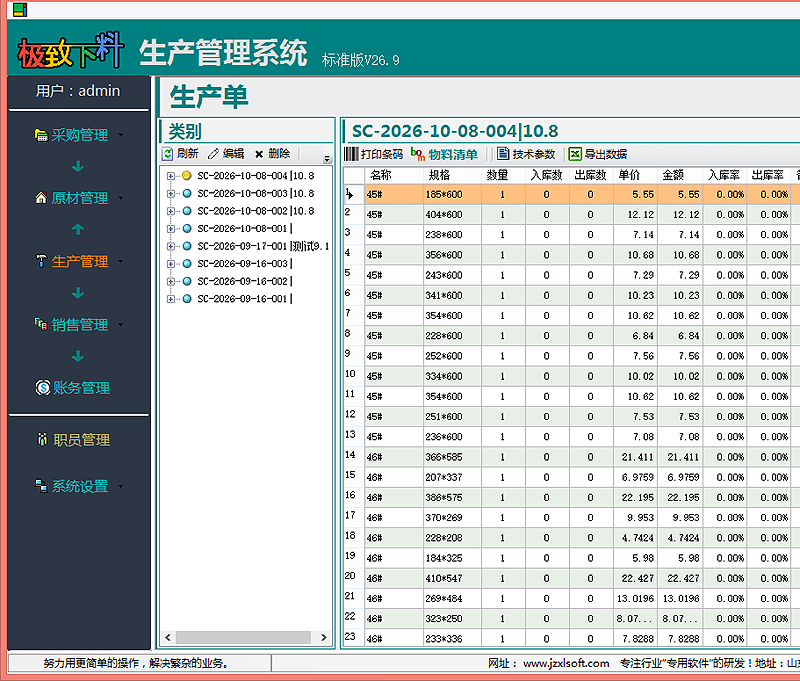Image resolution: width=800 pixels, height=681 pixels.
Task: Open the 销售管理 menu
Action: (121, 324)
